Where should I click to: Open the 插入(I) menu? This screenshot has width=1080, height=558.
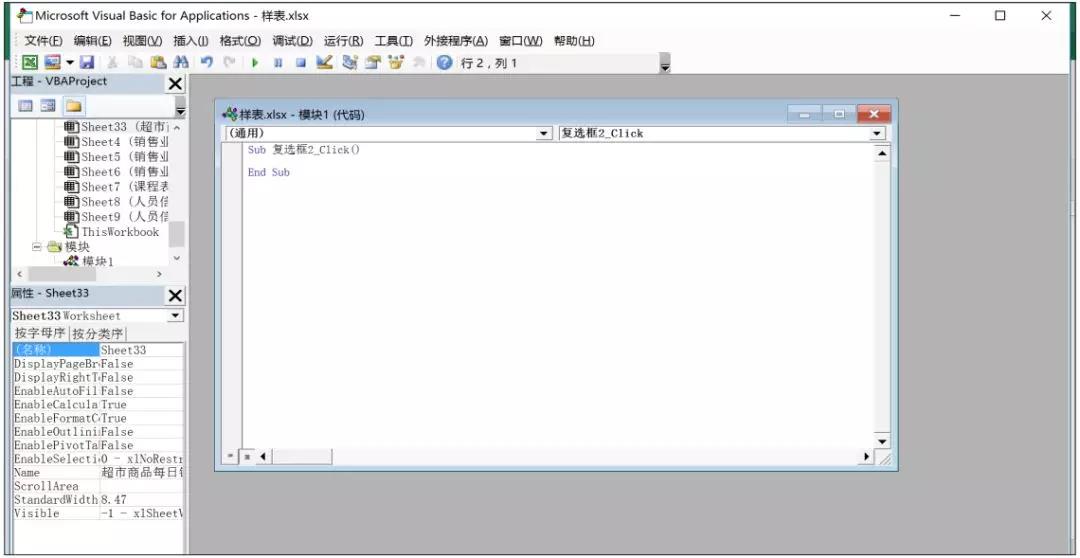click(x=191, y=41)
